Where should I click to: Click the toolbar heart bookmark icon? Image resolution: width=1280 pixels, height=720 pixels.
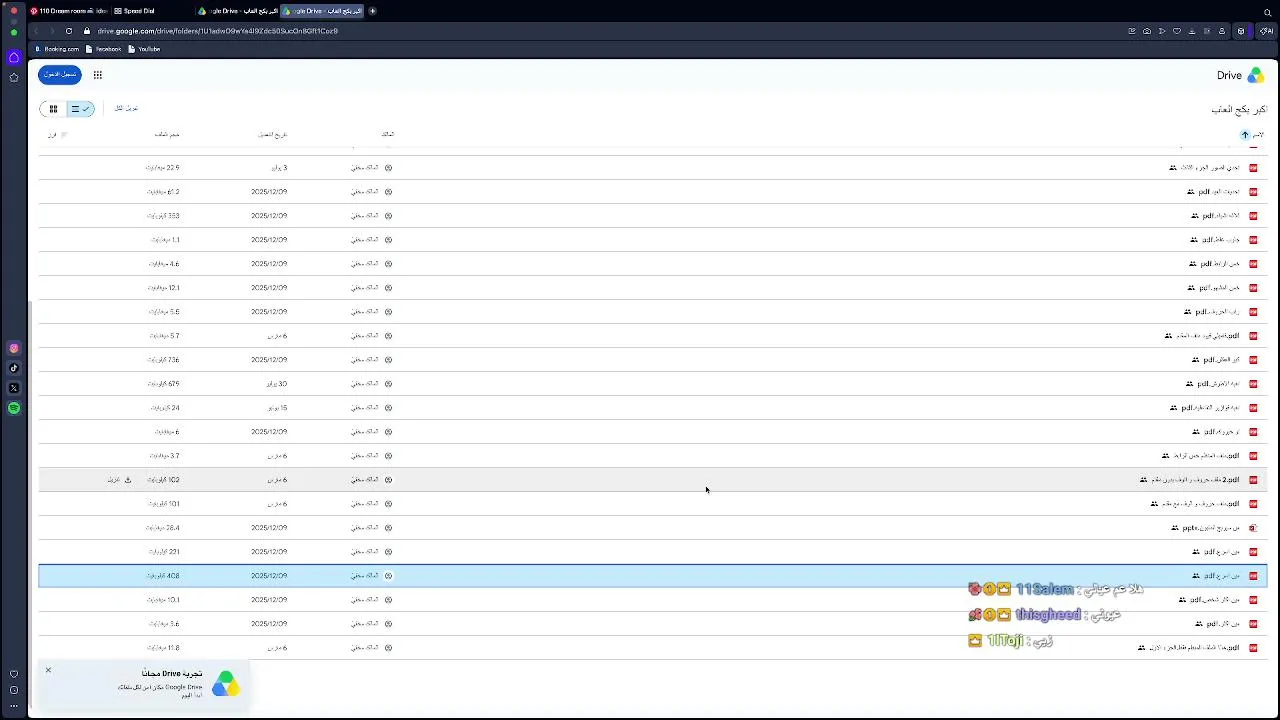coord(1177,31)
